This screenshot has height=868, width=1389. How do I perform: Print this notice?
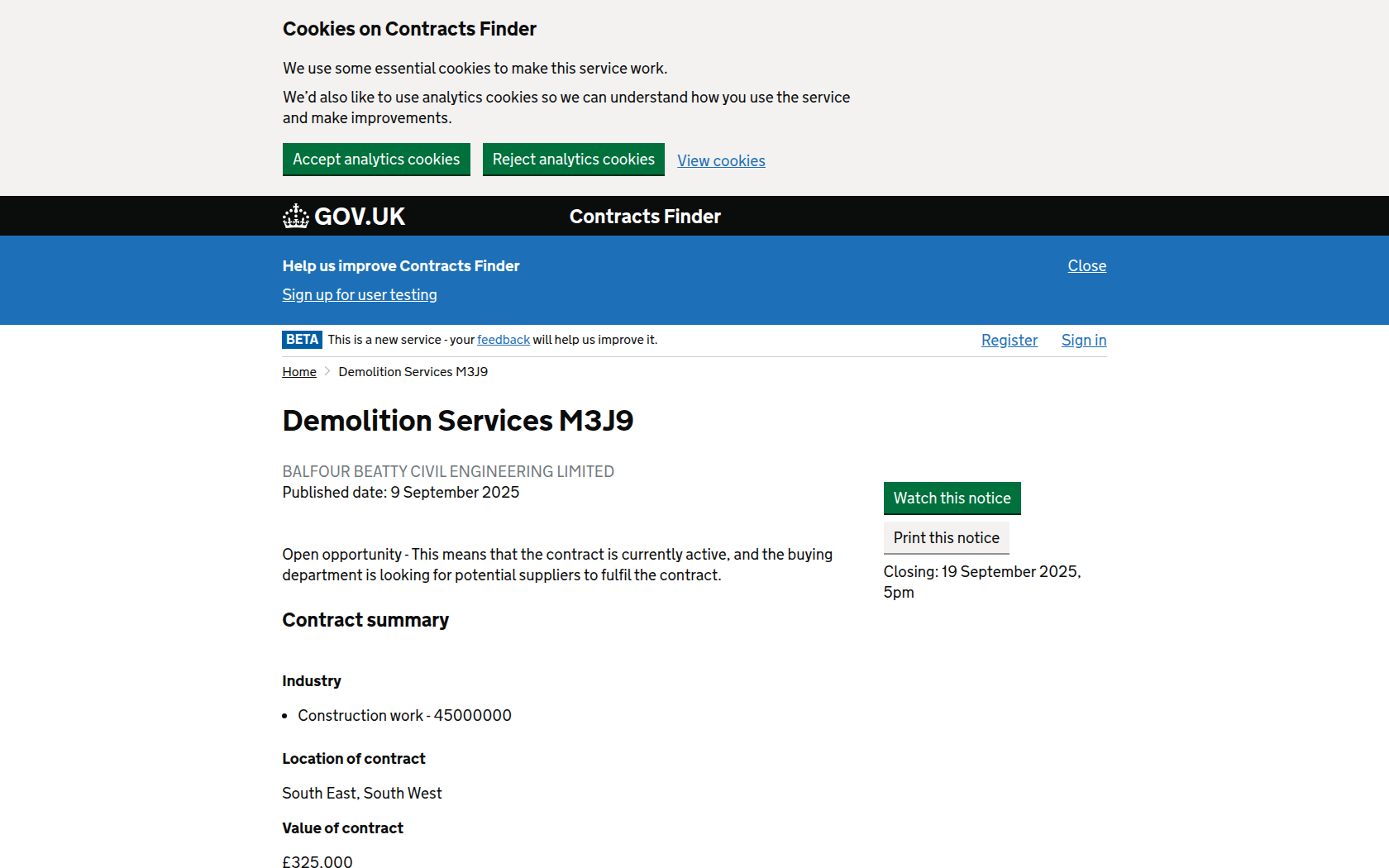(946, 538)
